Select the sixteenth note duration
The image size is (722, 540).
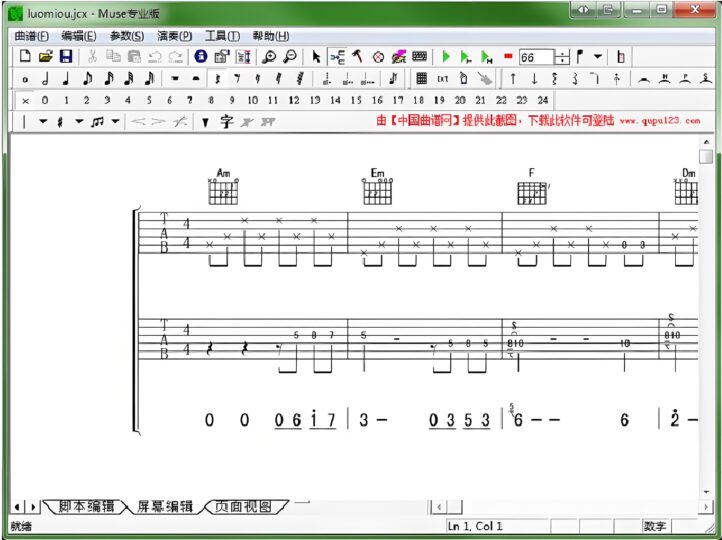click(108, 79)
